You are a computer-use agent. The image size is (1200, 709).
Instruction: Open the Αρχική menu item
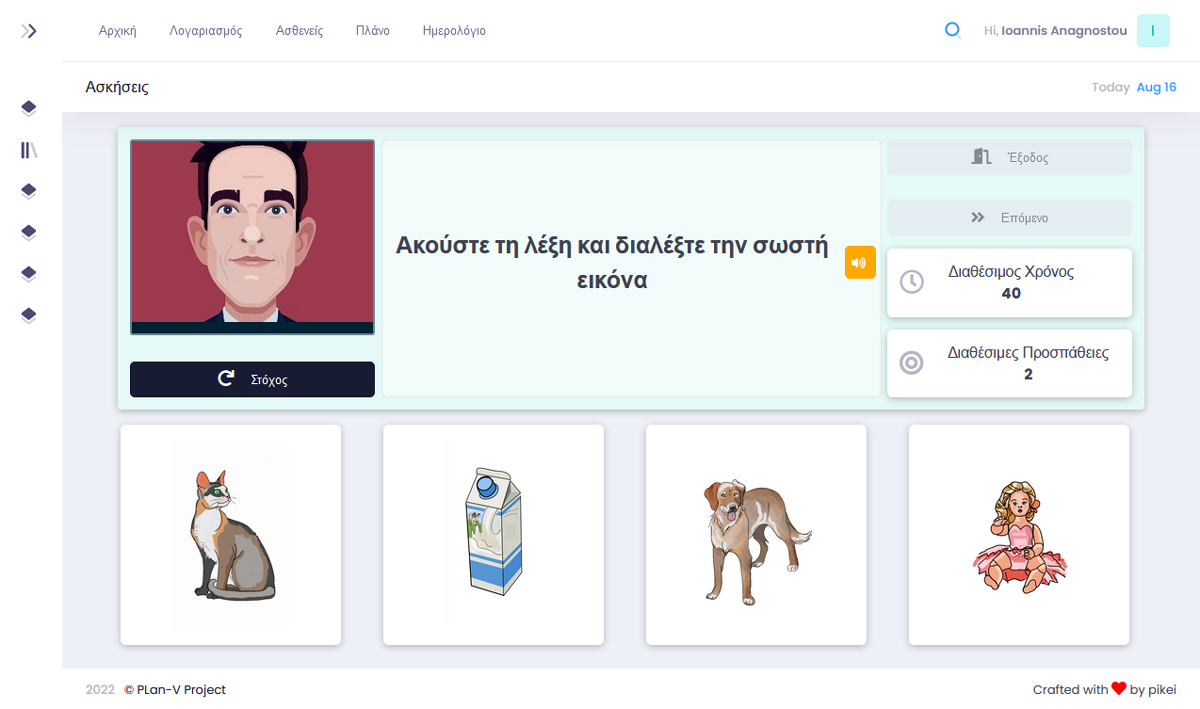117,31
